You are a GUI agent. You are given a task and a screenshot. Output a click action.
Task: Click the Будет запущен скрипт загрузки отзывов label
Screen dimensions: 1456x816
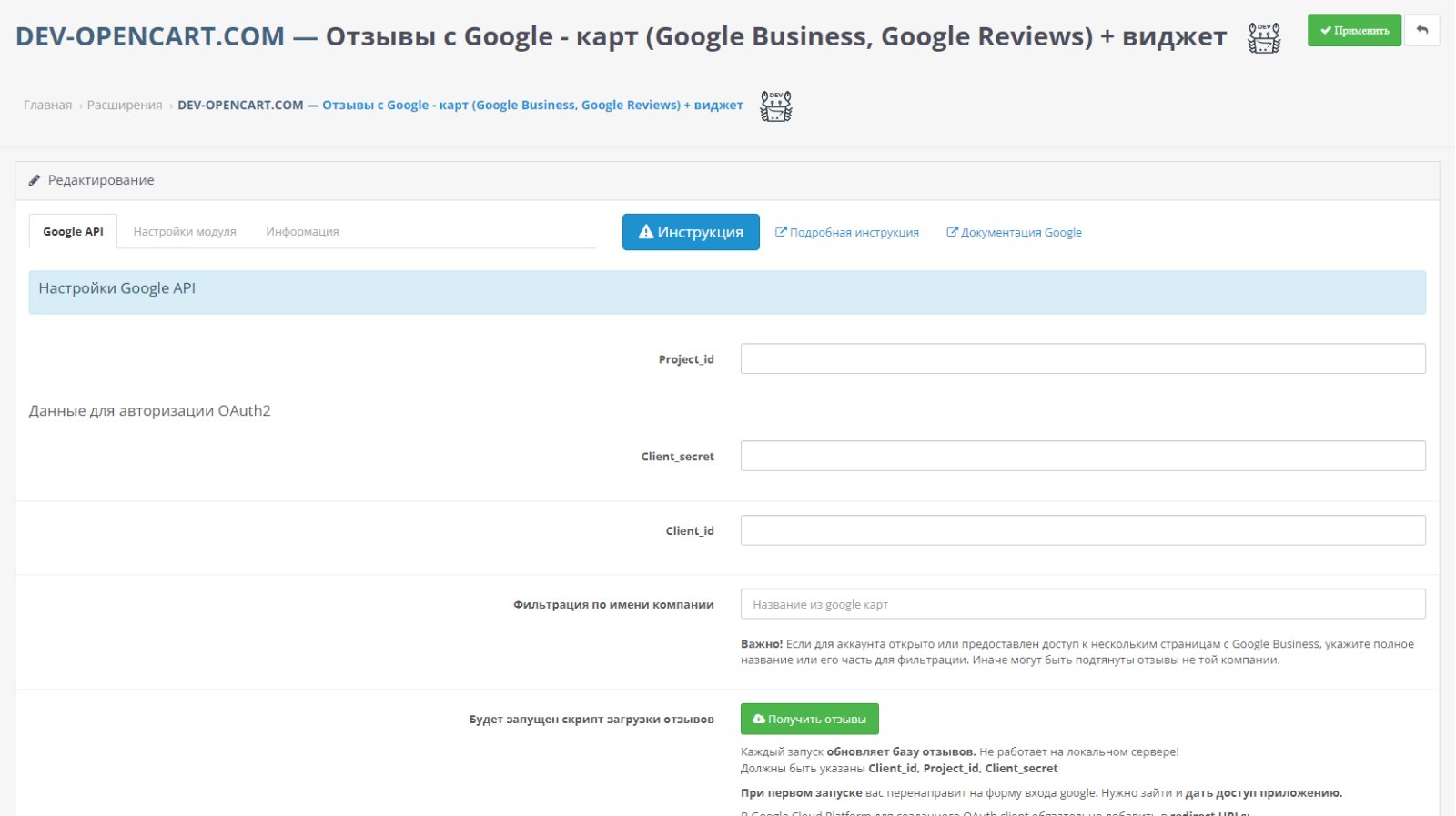(x=591, y=720)
